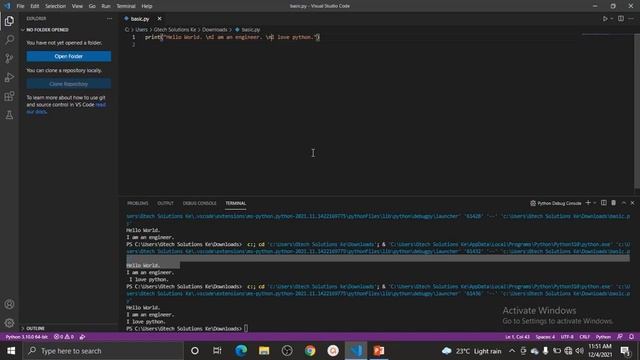The height and width of the screenshot is (360, 640).
Task: Select the Python Debug Console terminal
Action: (x=556, y=203)
